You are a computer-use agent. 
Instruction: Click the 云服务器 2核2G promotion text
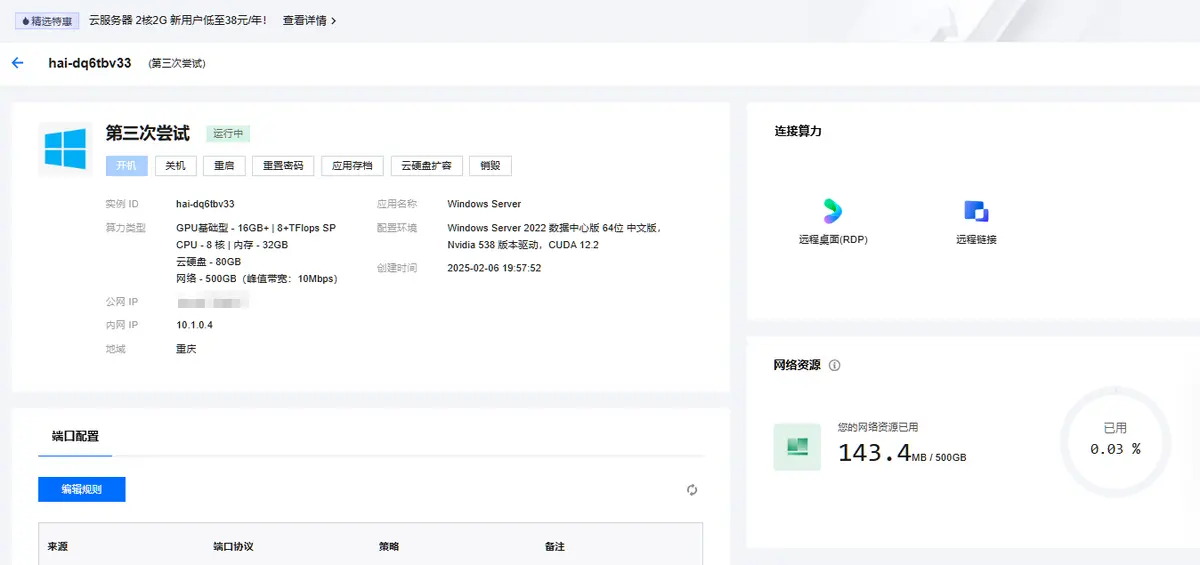click(177, 20)
